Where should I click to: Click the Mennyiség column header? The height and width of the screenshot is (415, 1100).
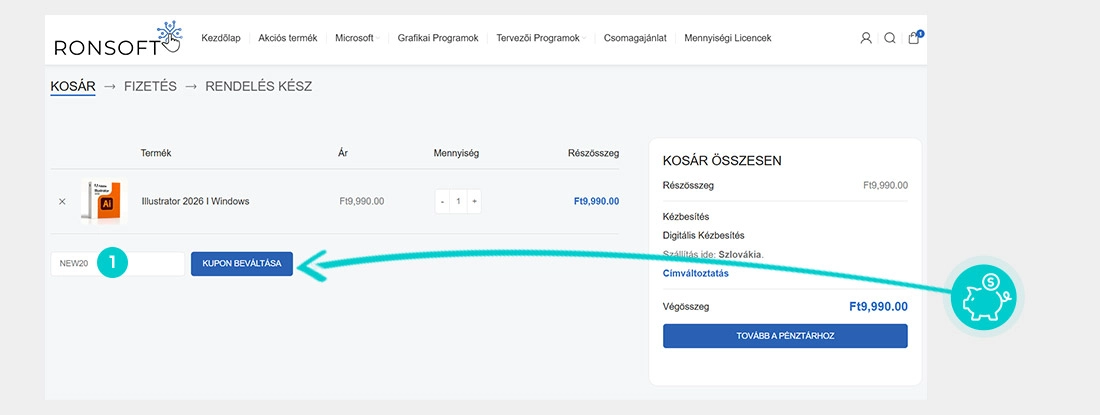(x=456, y=153)
